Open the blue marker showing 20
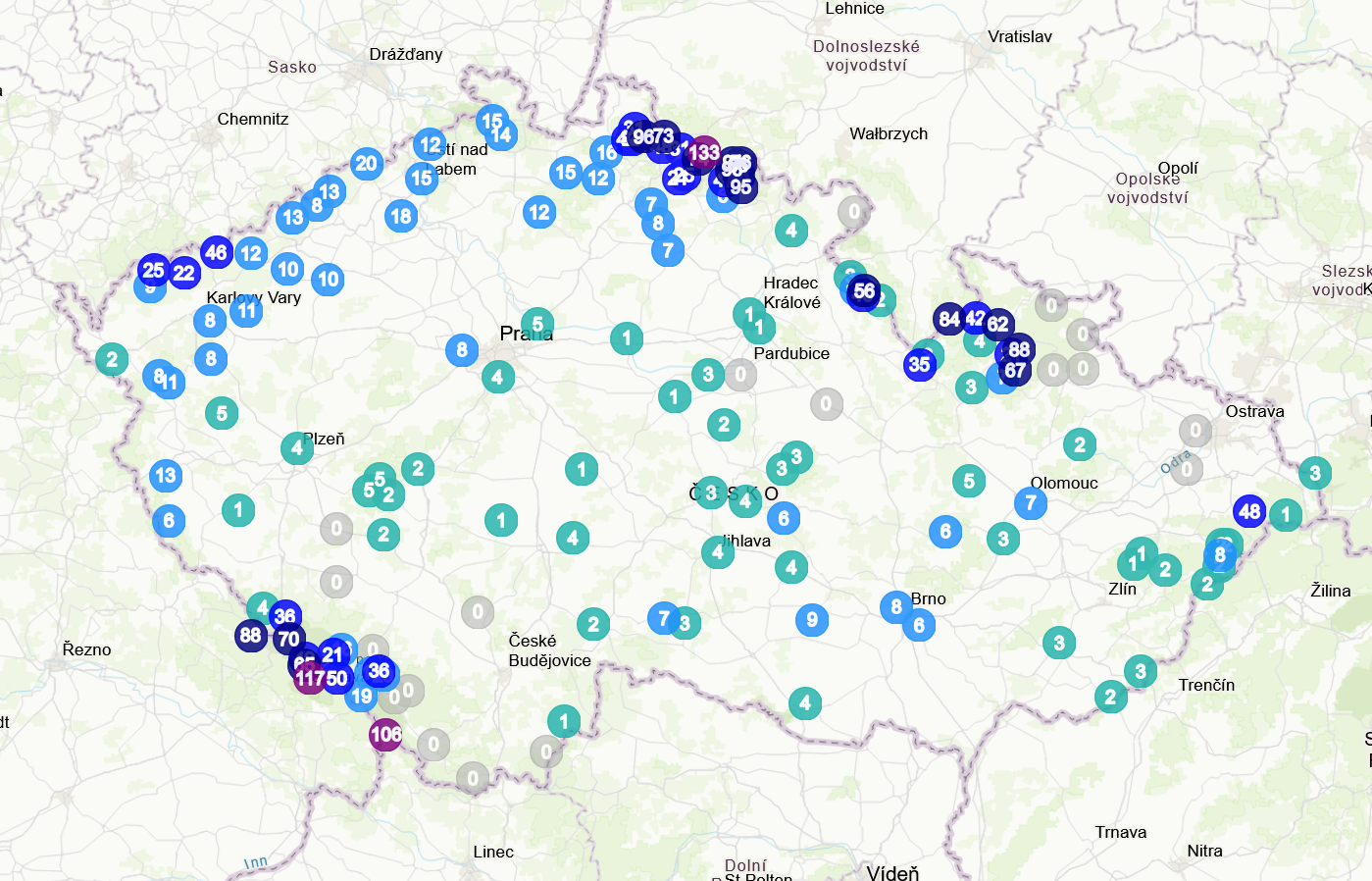The width and height of the screenshot is (1372, 881). (367, 164)
